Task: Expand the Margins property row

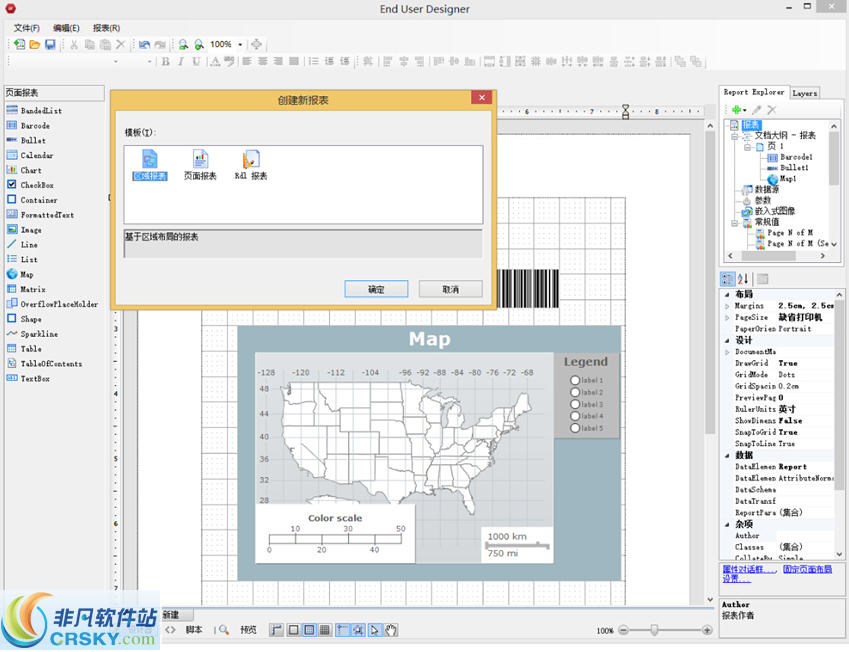Action: click(x=727, y=306)
